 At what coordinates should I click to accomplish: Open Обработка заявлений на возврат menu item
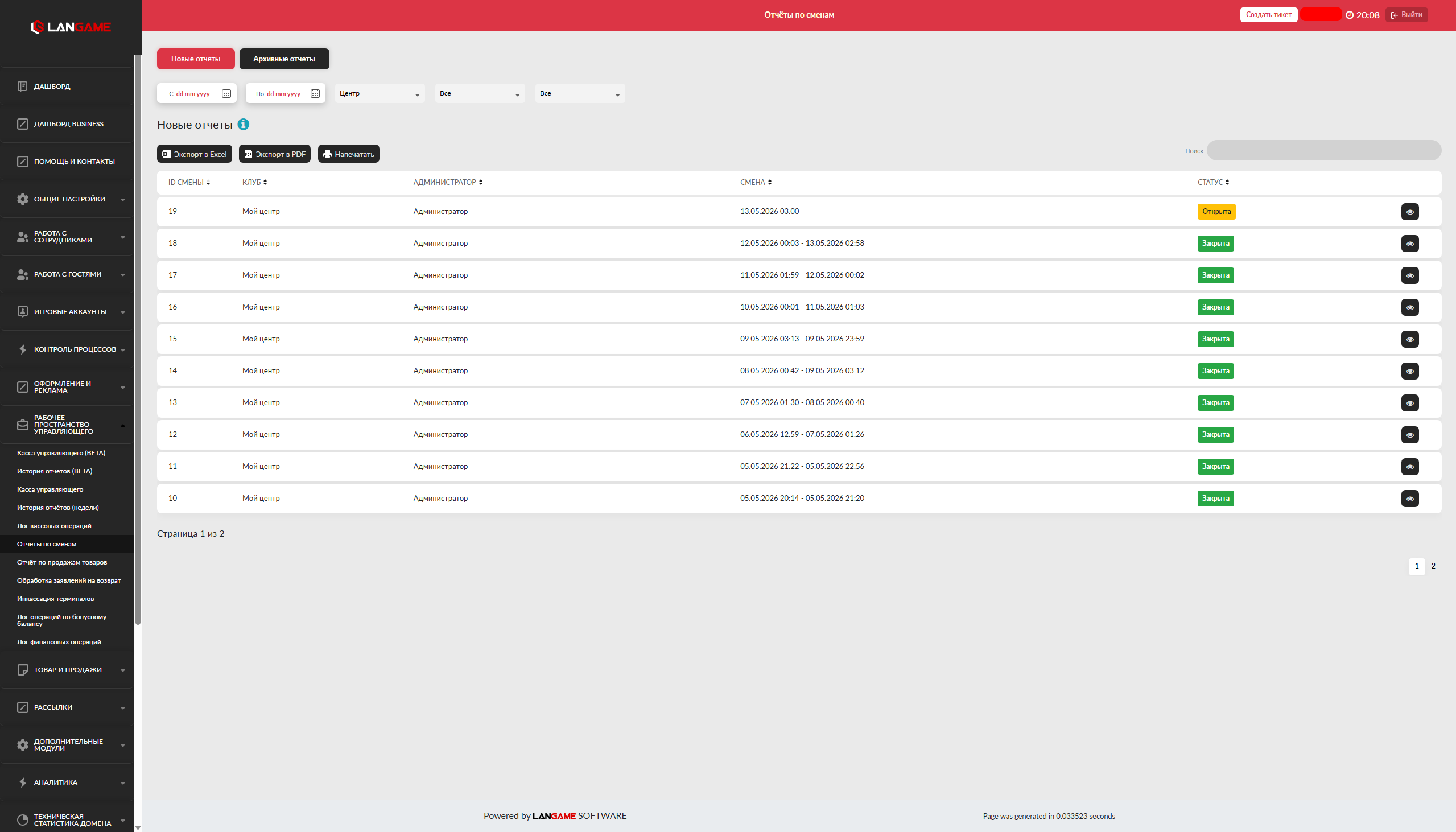tap(68, 580)
